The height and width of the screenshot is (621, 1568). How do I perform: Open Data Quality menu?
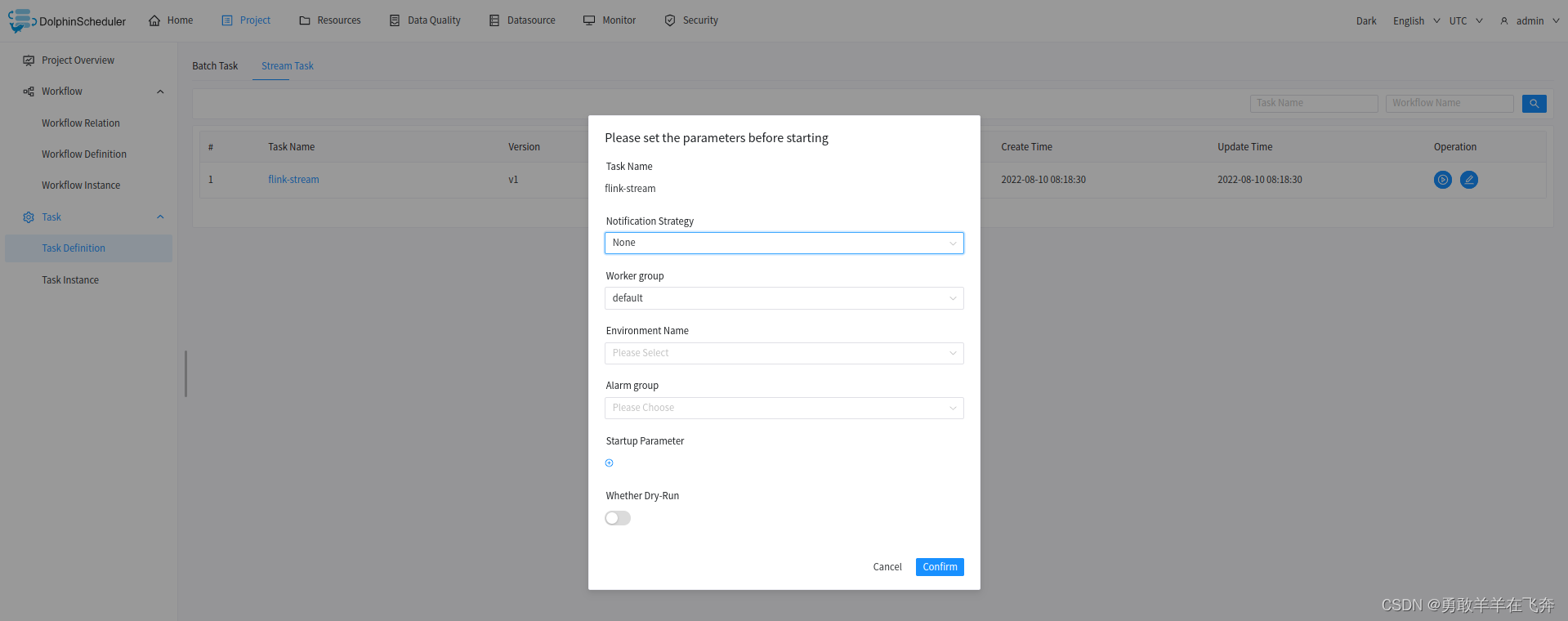(425, 20)
